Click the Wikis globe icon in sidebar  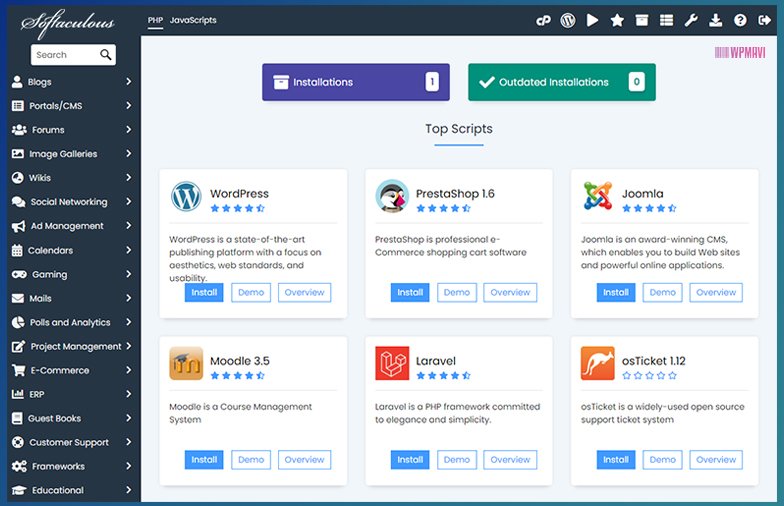[18, 178]
